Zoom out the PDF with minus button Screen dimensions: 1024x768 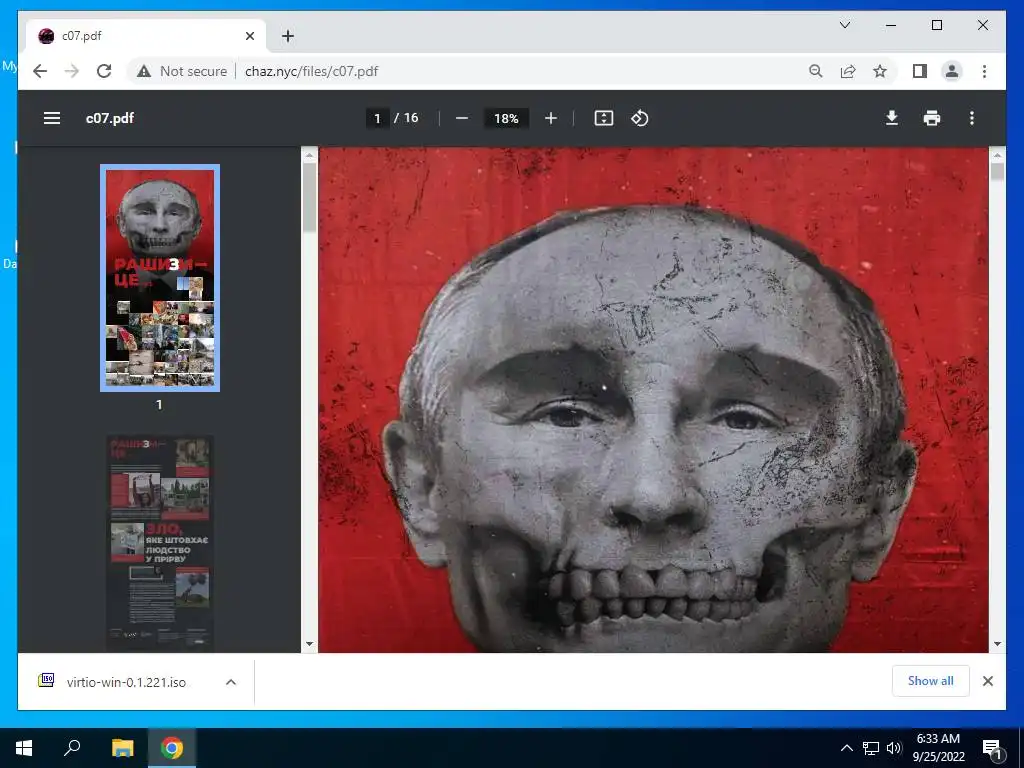462,118
